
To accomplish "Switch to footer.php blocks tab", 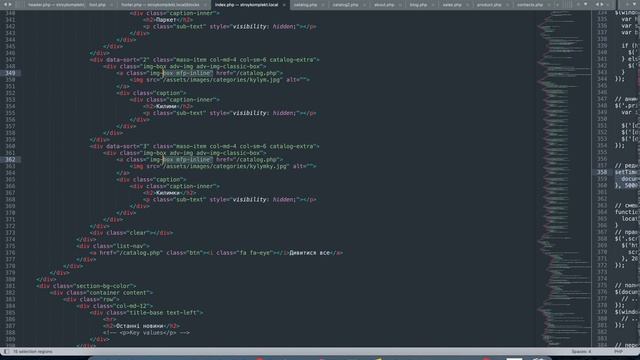I will (160, 5).
